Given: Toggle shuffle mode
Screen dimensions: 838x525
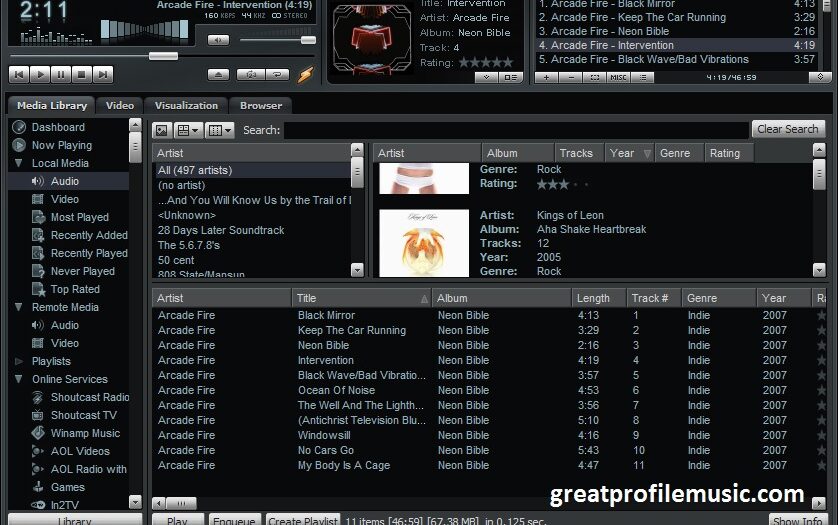Looking at the screenshot, I should (251, 74).
